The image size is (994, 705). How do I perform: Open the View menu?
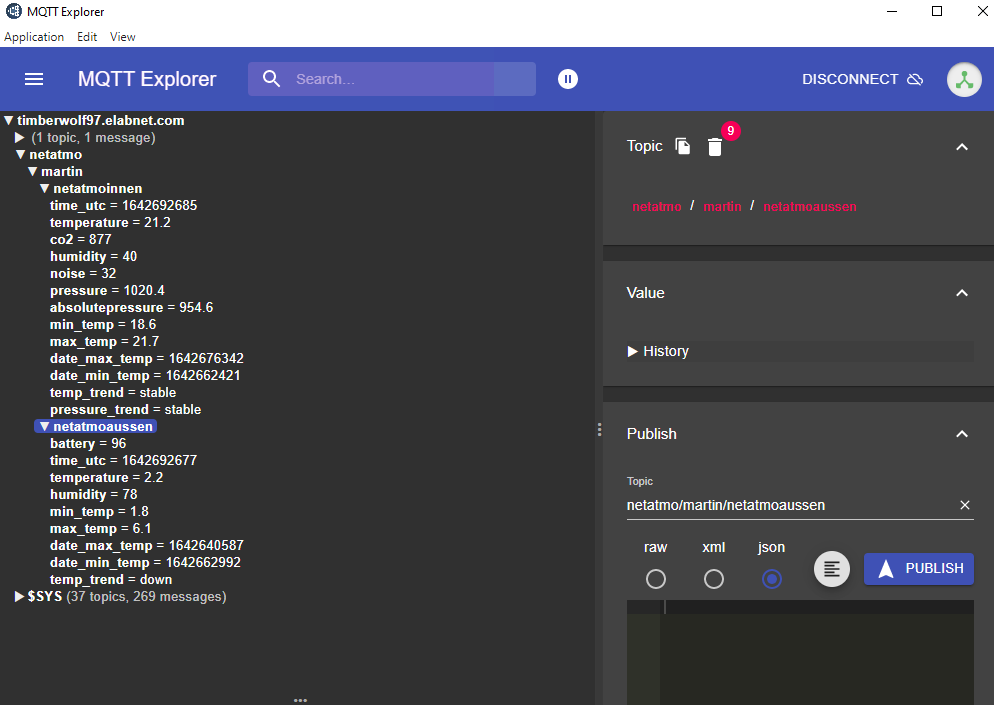[x=122, y=37]
